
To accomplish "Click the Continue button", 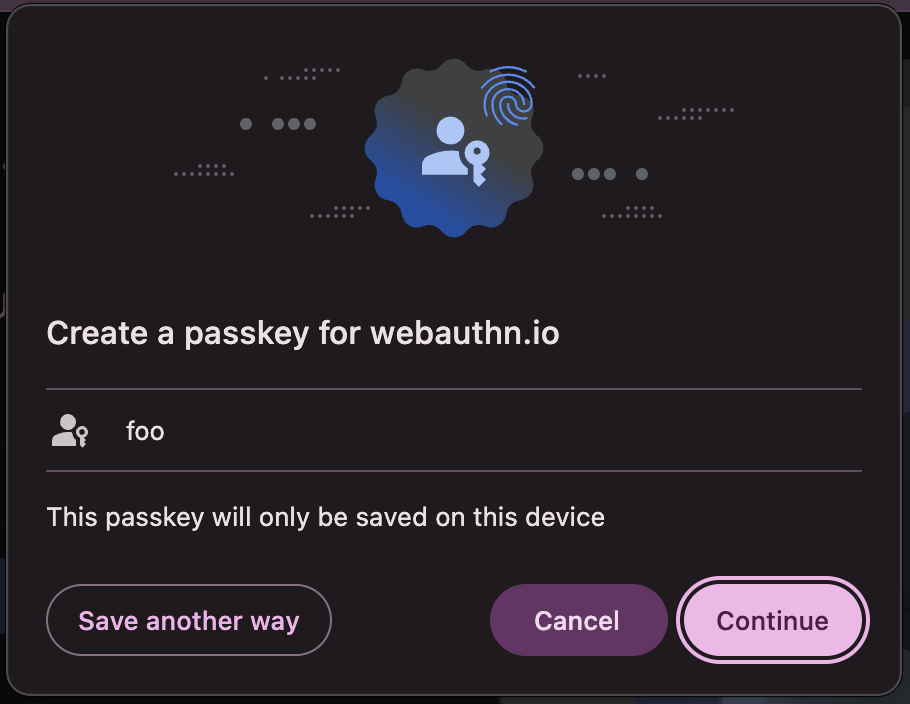I will 772,620.
